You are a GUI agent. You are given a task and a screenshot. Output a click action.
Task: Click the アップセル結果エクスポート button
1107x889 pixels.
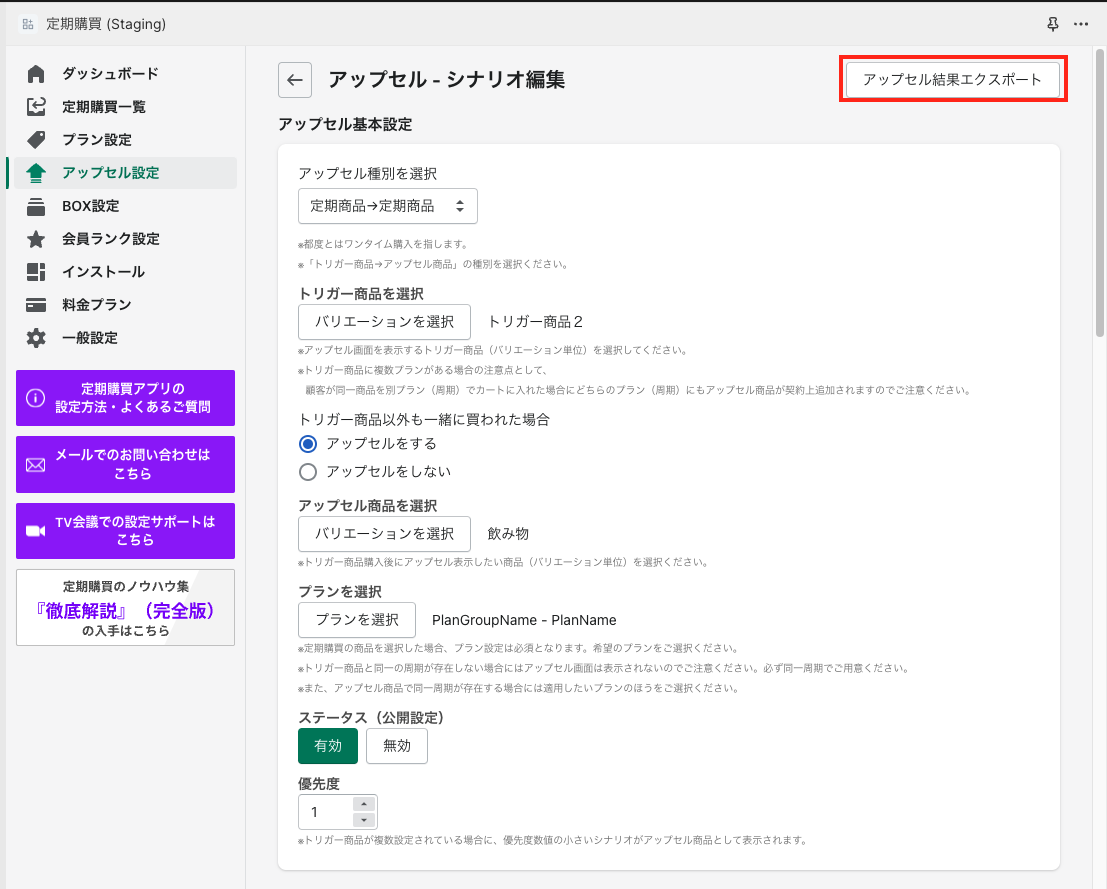(952, 80)
